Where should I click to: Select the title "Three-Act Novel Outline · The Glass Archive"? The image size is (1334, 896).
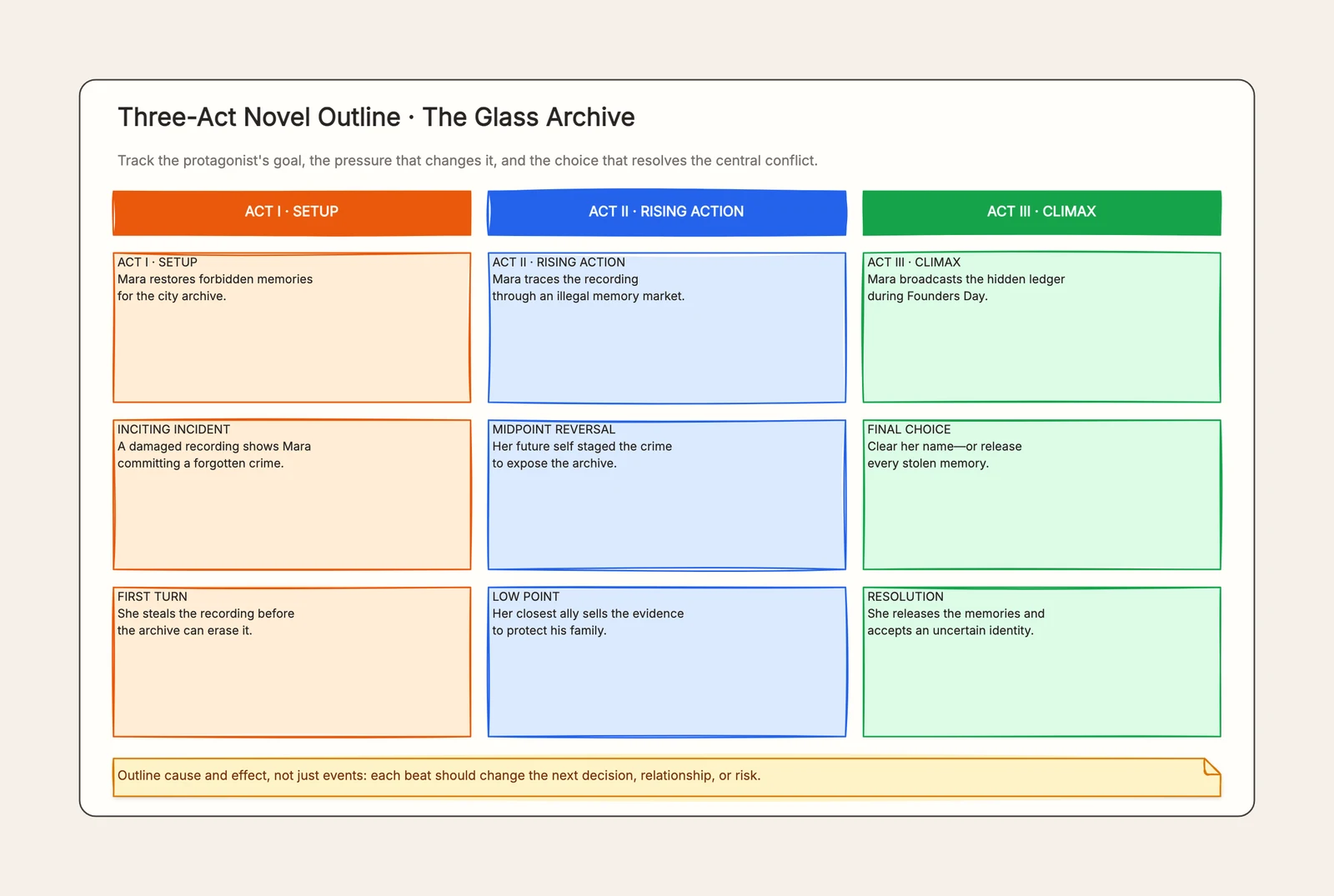(x=376, y=118)
